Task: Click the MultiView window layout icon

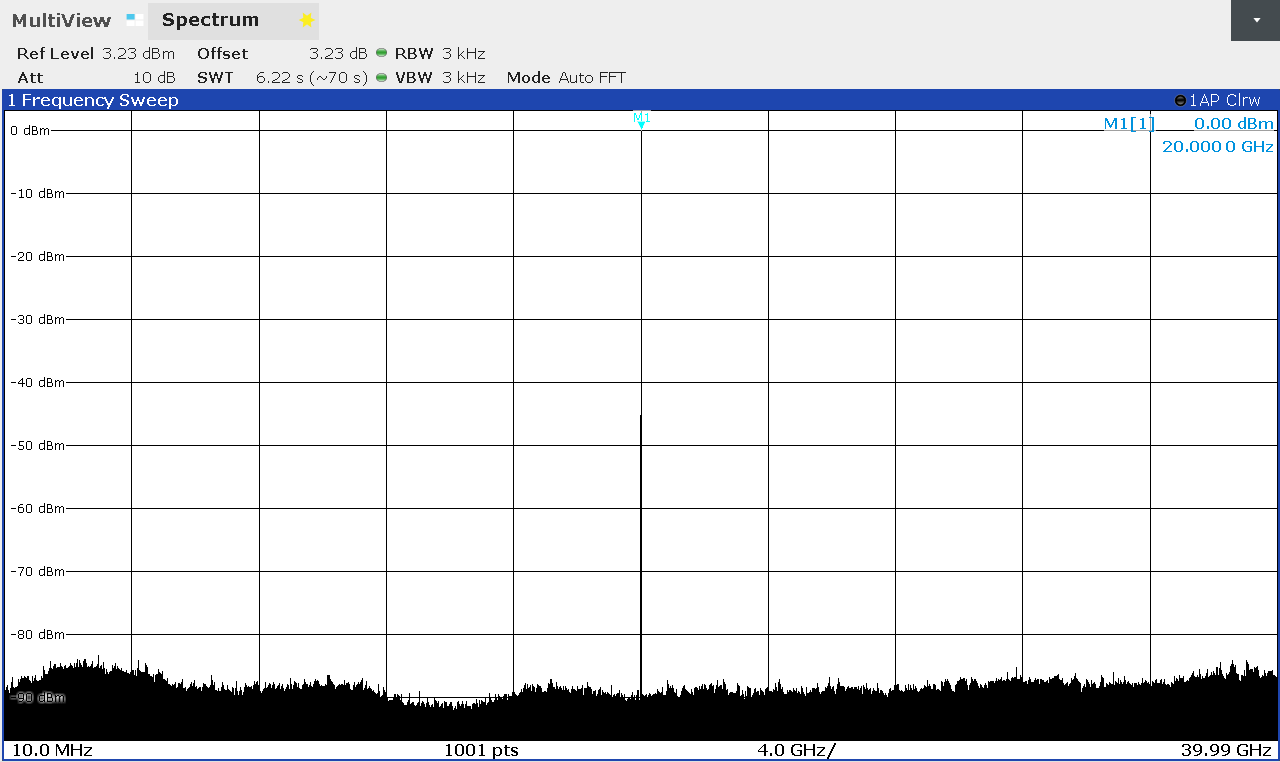Action: 134,18
